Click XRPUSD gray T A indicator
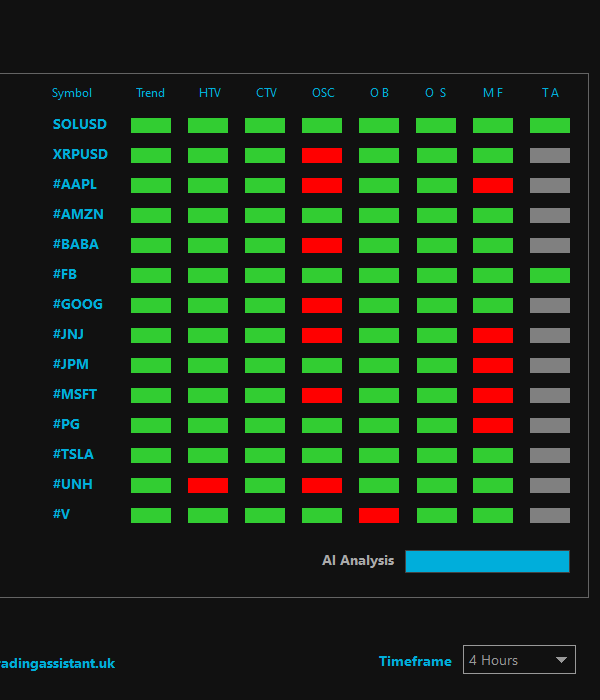Image resolution: width=600 pixels, height=700 pixels. coord(550,155)
